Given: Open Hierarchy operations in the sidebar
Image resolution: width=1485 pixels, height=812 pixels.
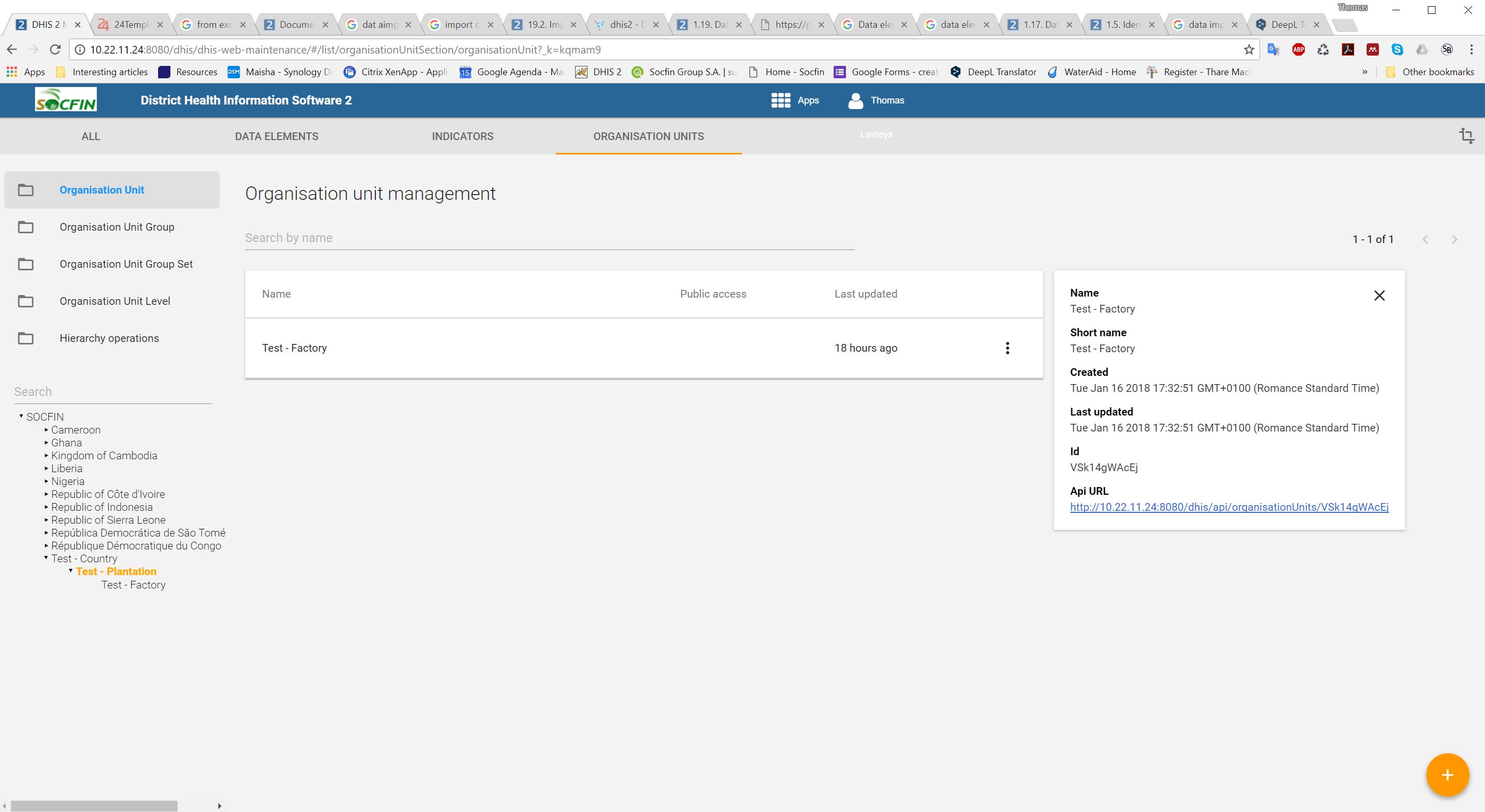Looking at the screenshot, I should click(x=109, y=338).
